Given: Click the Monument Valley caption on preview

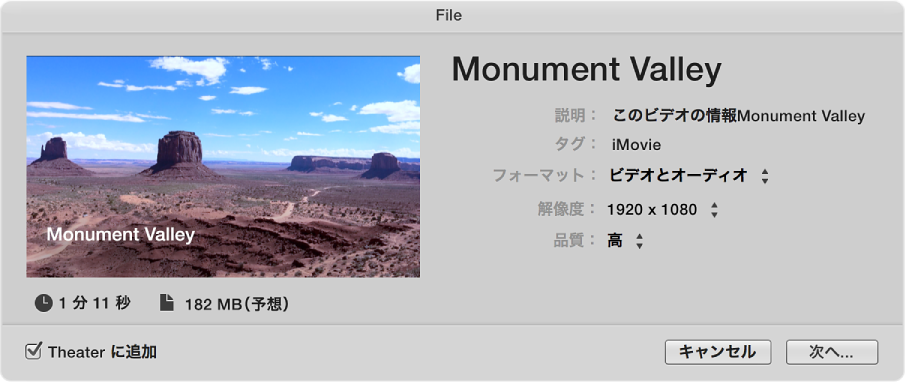Looking at the screenshot, I should point(121,234).
